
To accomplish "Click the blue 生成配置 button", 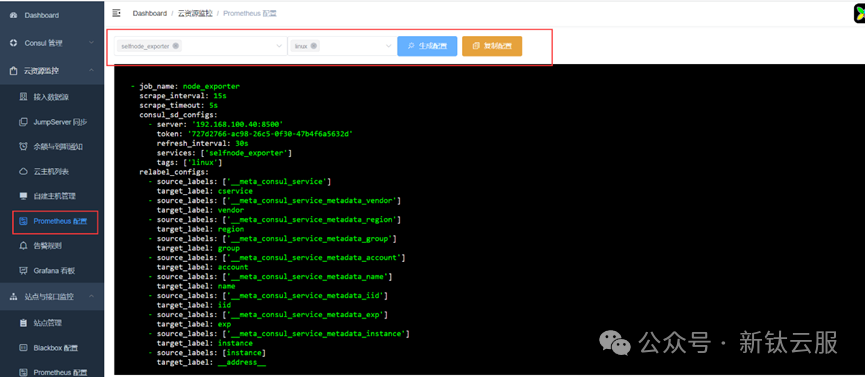I will [x=427, y=46].
